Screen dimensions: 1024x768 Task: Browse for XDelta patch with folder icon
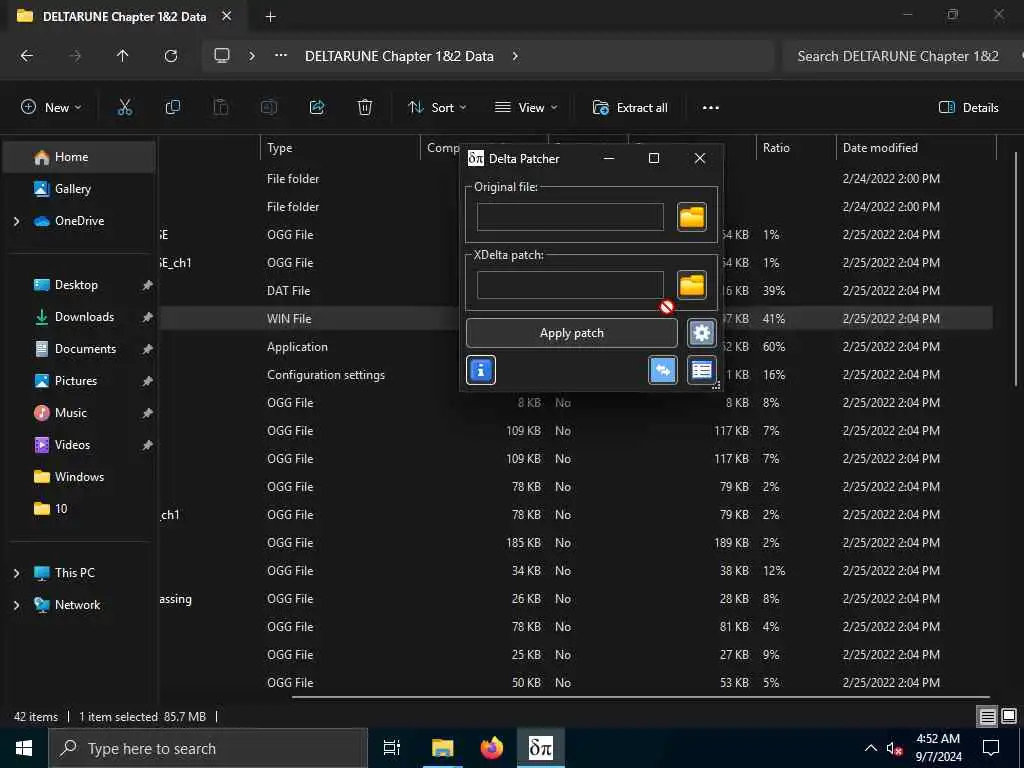[x=692, y=285]
